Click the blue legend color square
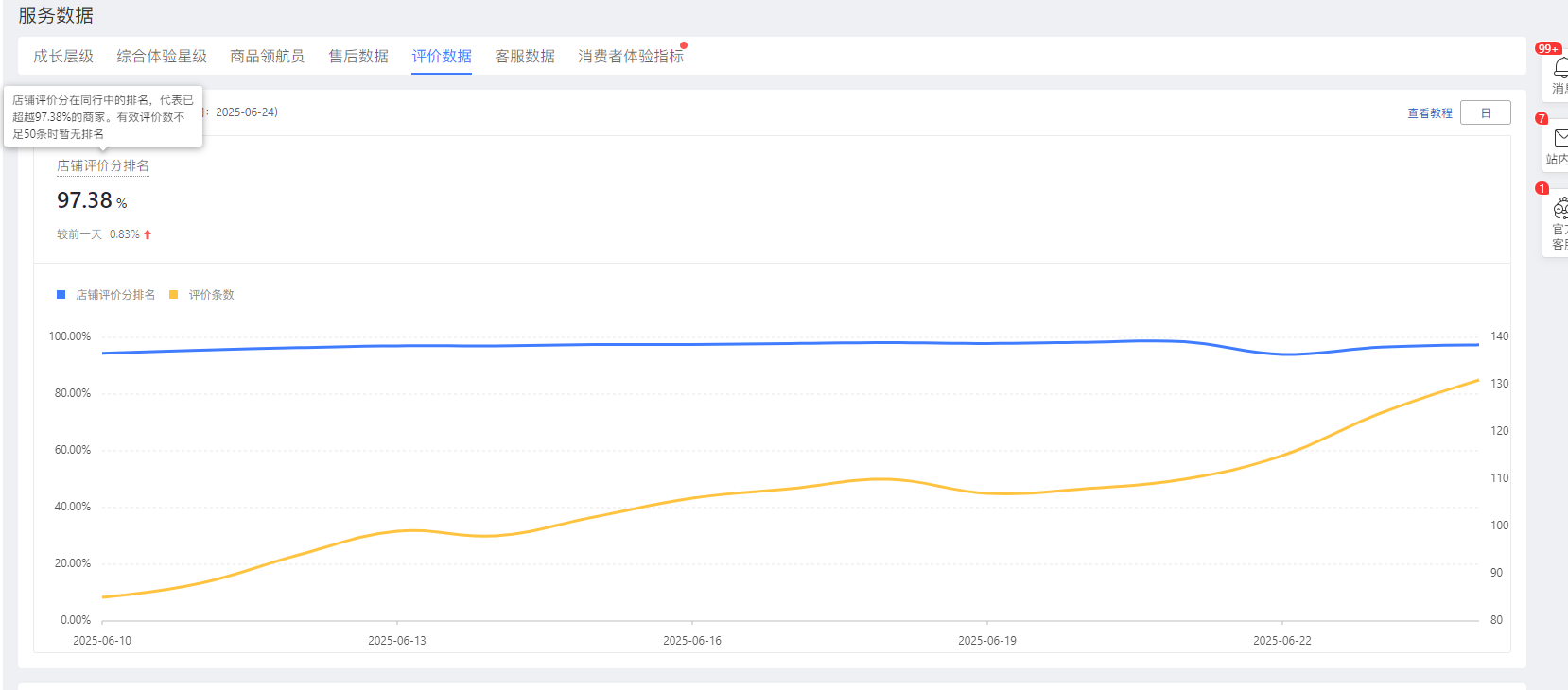 [61, 295]
